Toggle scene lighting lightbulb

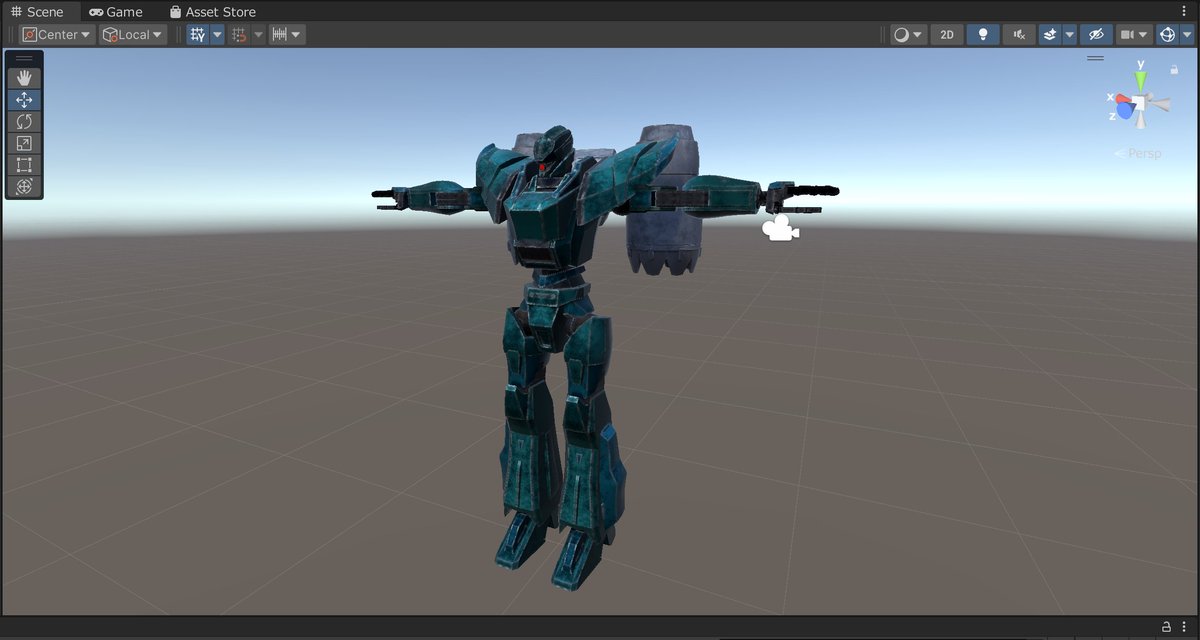point(983,35)
